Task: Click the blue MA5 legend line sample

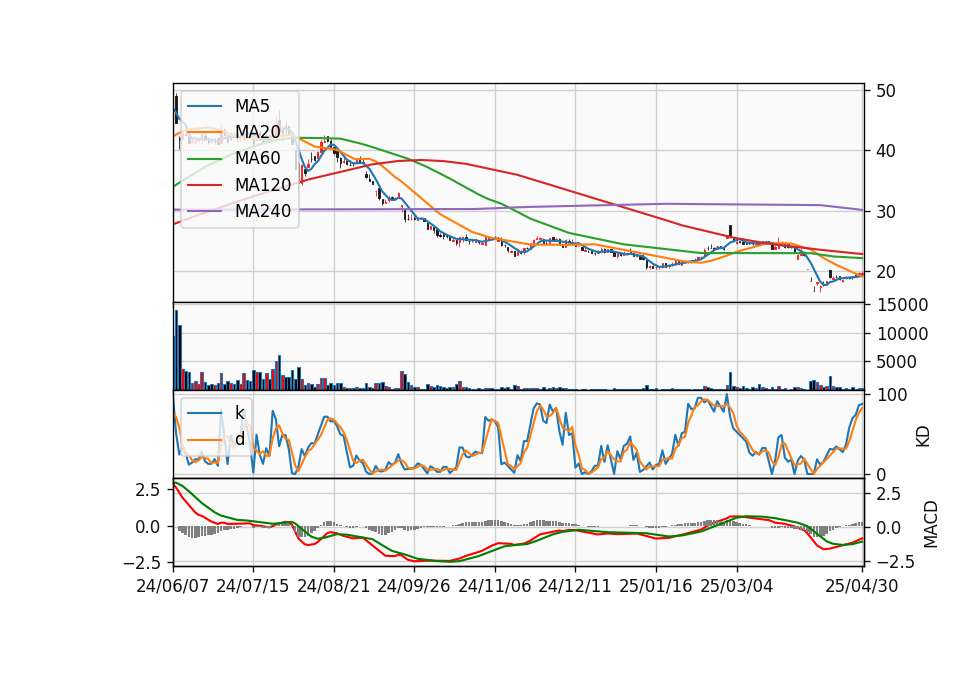Action: 204,106
